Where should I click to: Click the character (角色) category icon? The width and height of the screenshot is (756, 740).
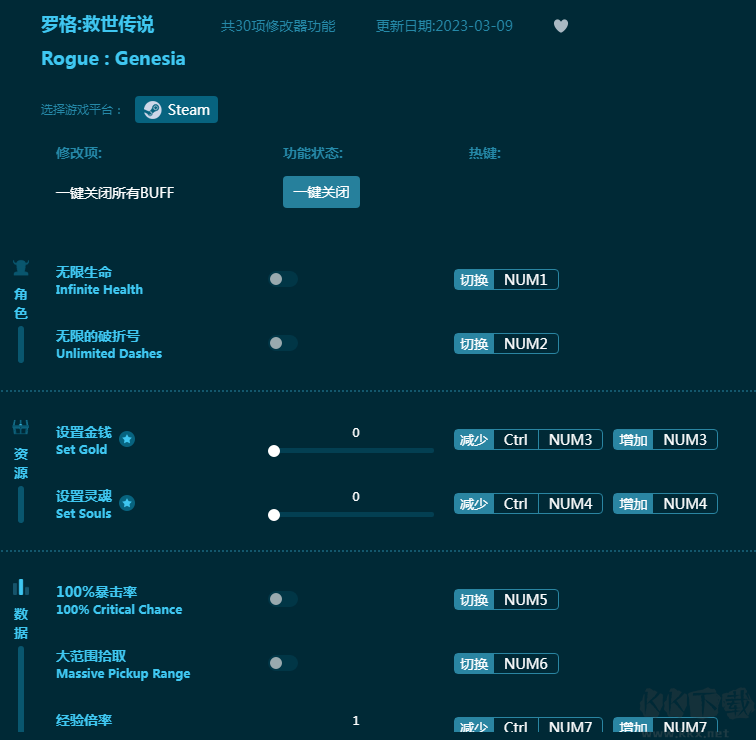[x=21, y=267]
